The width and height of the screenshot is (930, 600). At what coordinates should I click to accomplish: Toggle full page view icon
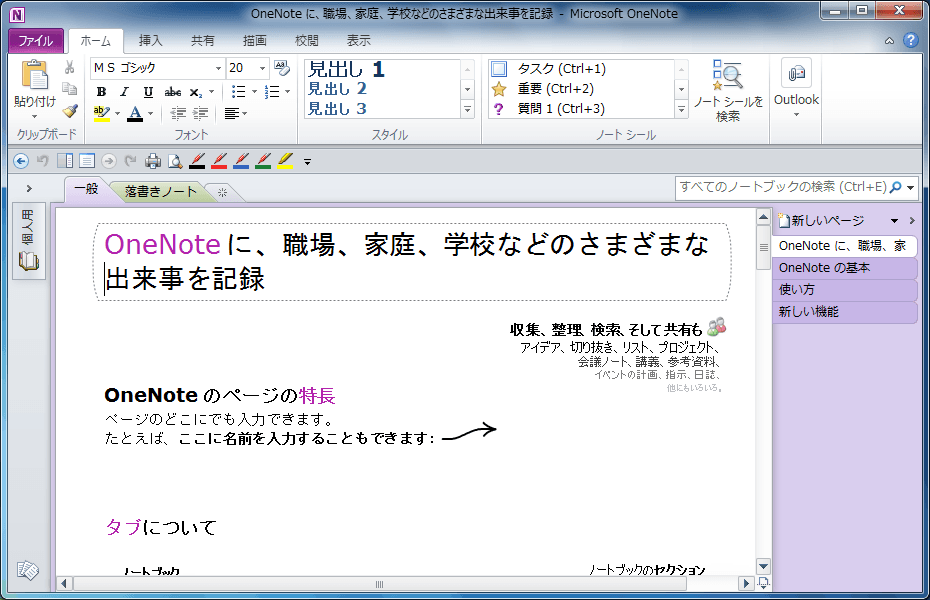pyautogui.click(x=87, y=161)
